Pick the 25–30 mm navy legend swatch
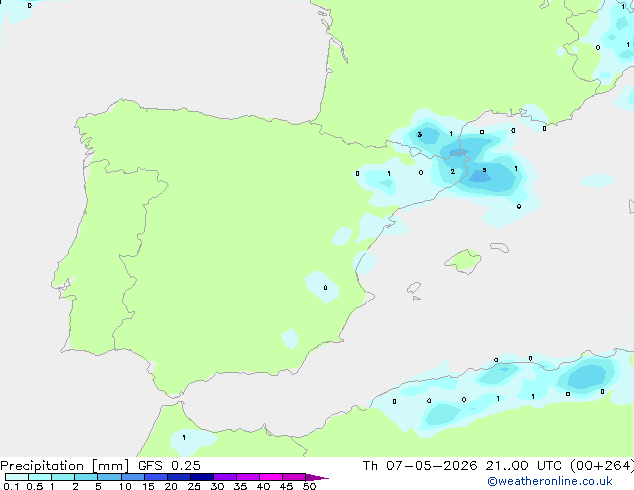The height and width of the screenshot is (490, 634). (x=202, y=477)
